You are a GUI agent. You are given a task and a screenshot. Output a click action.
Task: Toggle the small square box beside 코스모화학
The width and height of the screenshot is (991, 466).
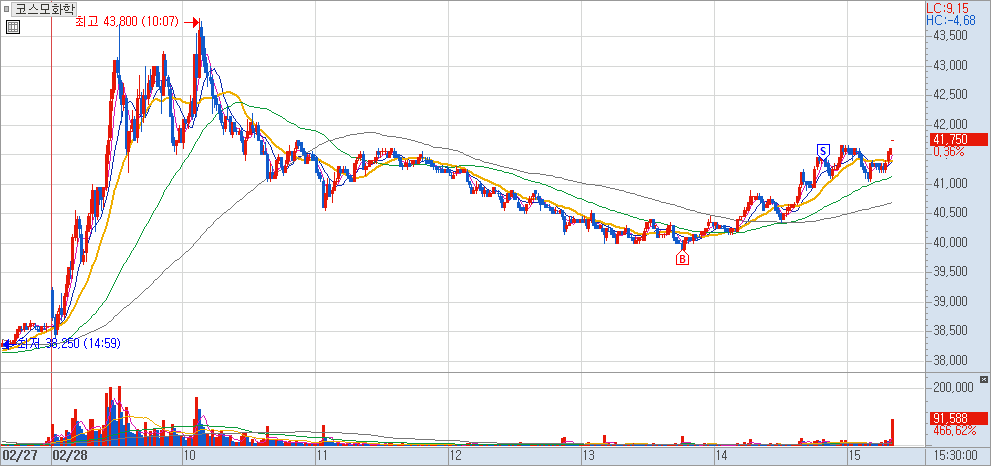pos(6,9)
